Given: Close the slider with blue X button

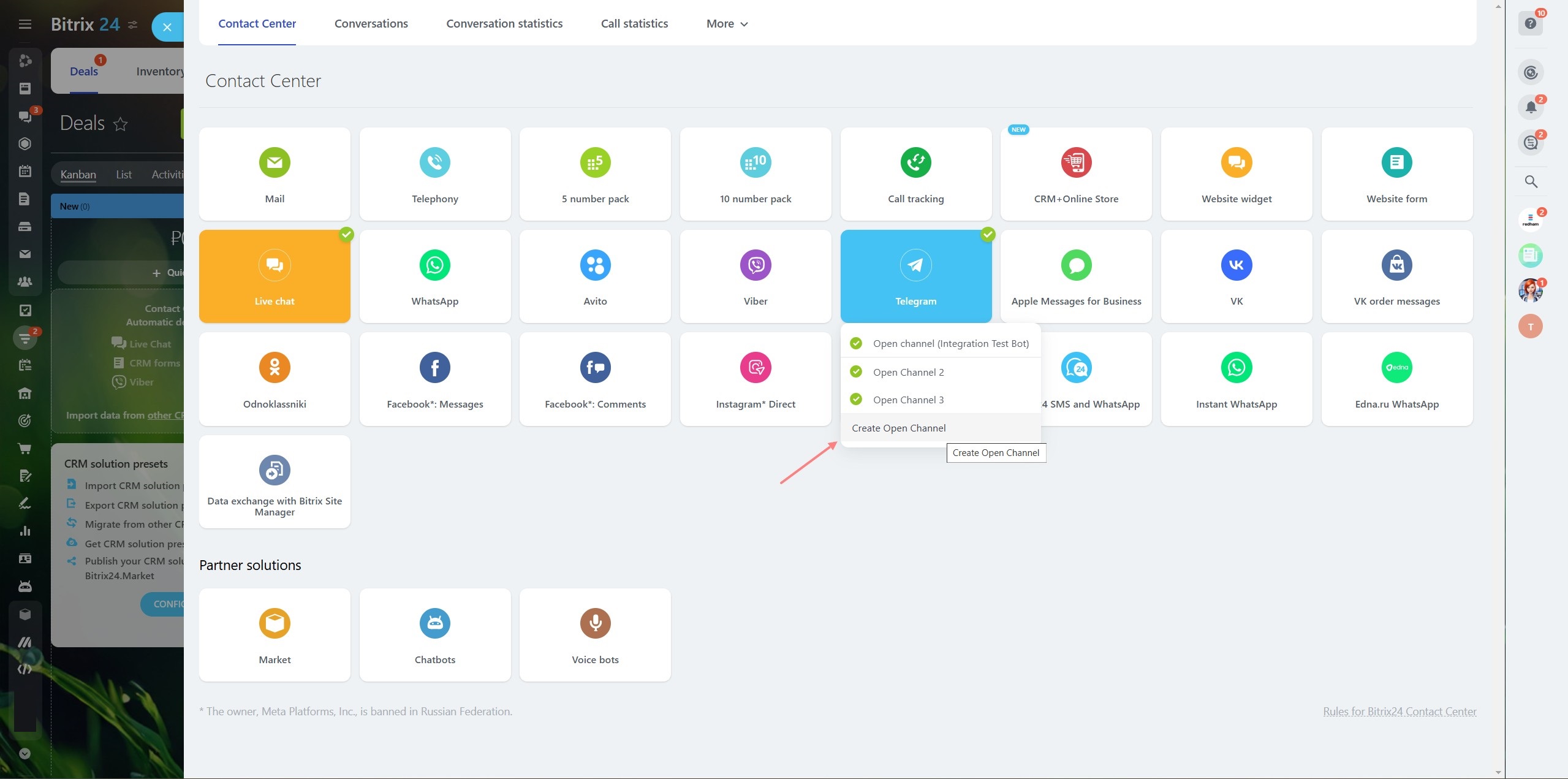Looking at the screenshot, I should (167, 28).
